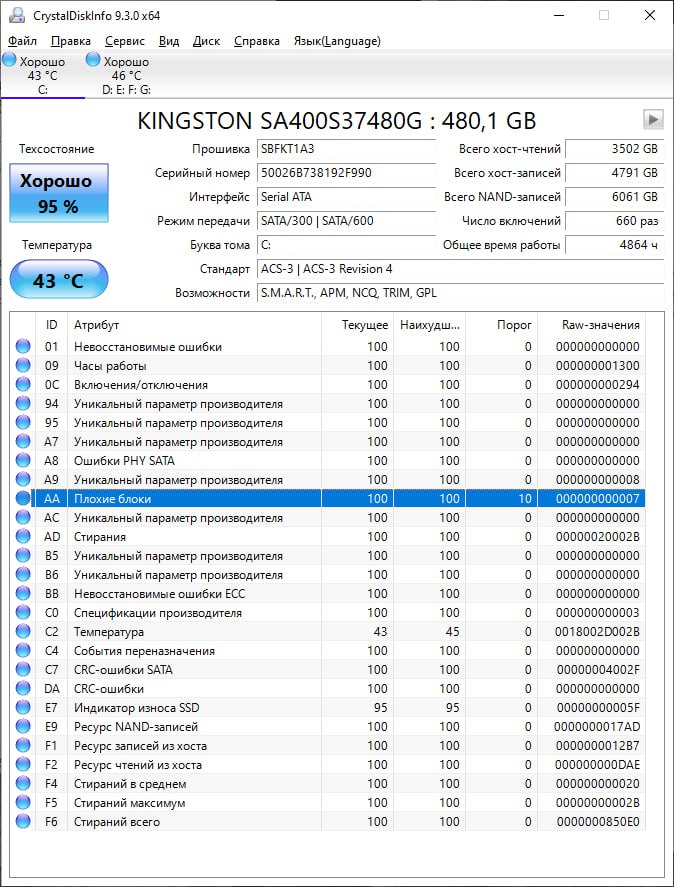Click the status icon of row DA CRC-ошибки
Viewport: 674px width, 887px height.
(x=23, y=688)
